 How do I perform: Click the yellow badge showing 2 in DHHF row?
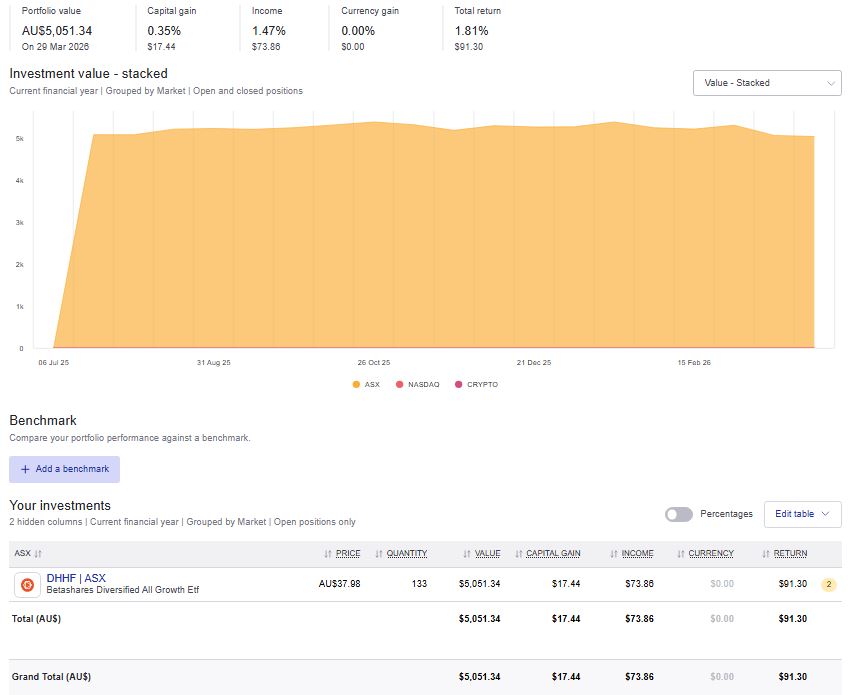pos(828,584)
